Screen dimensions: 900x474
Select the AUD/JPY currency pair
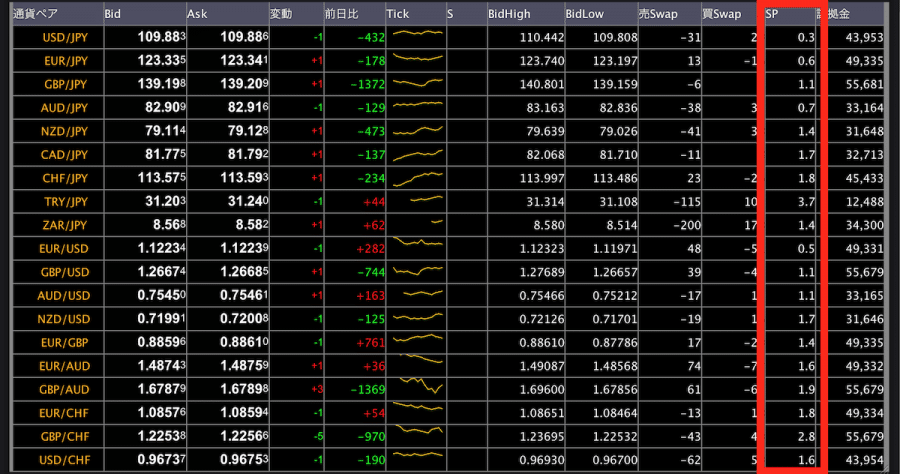click(x=64, y=108)
